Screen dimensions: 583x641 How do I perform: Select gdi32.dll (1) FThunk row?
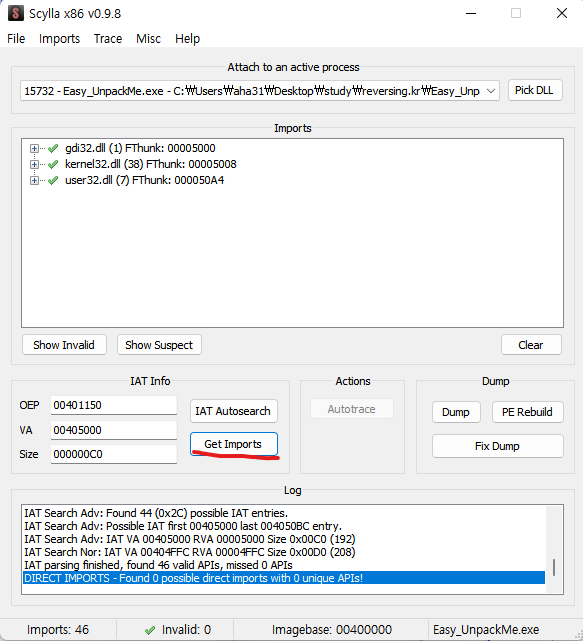coord(140,148)
